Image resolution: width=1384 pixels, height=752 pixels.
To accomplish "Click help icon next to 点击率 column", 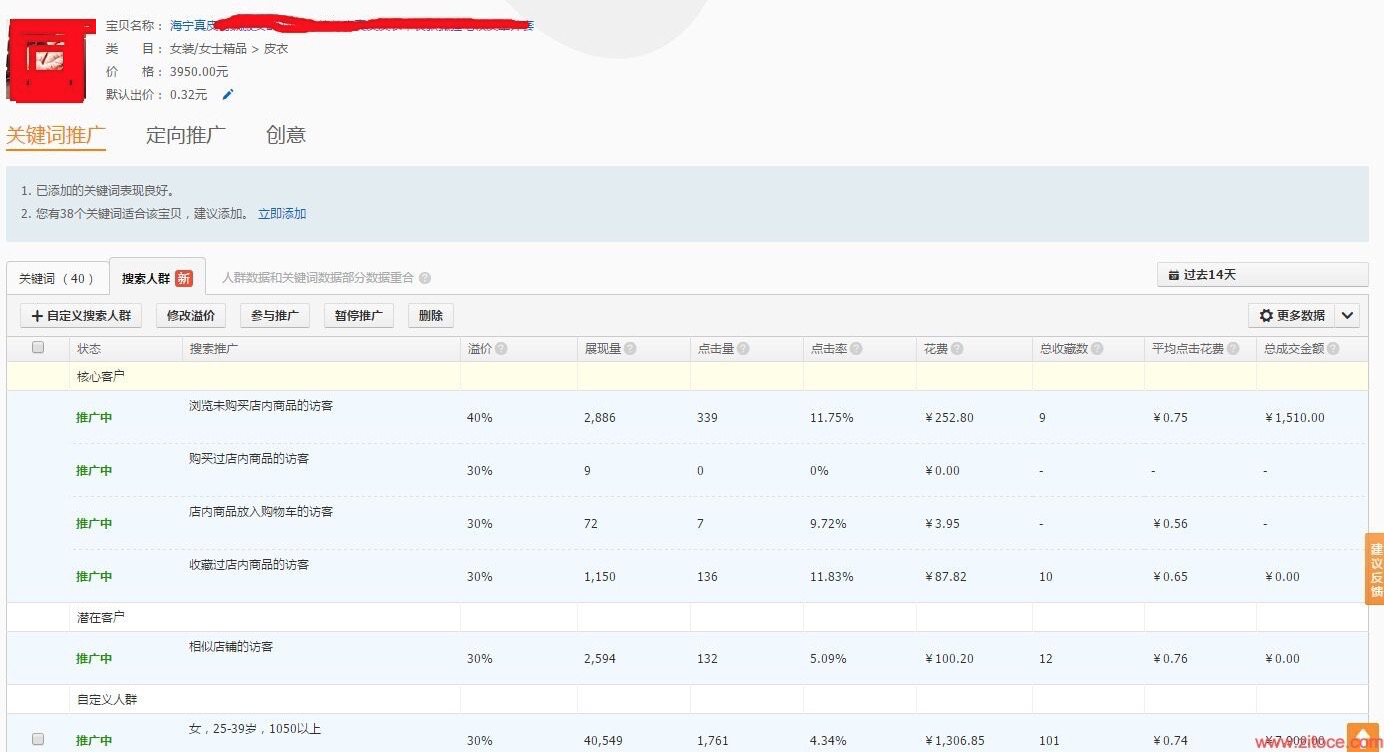I will click(x=856, y=349).
